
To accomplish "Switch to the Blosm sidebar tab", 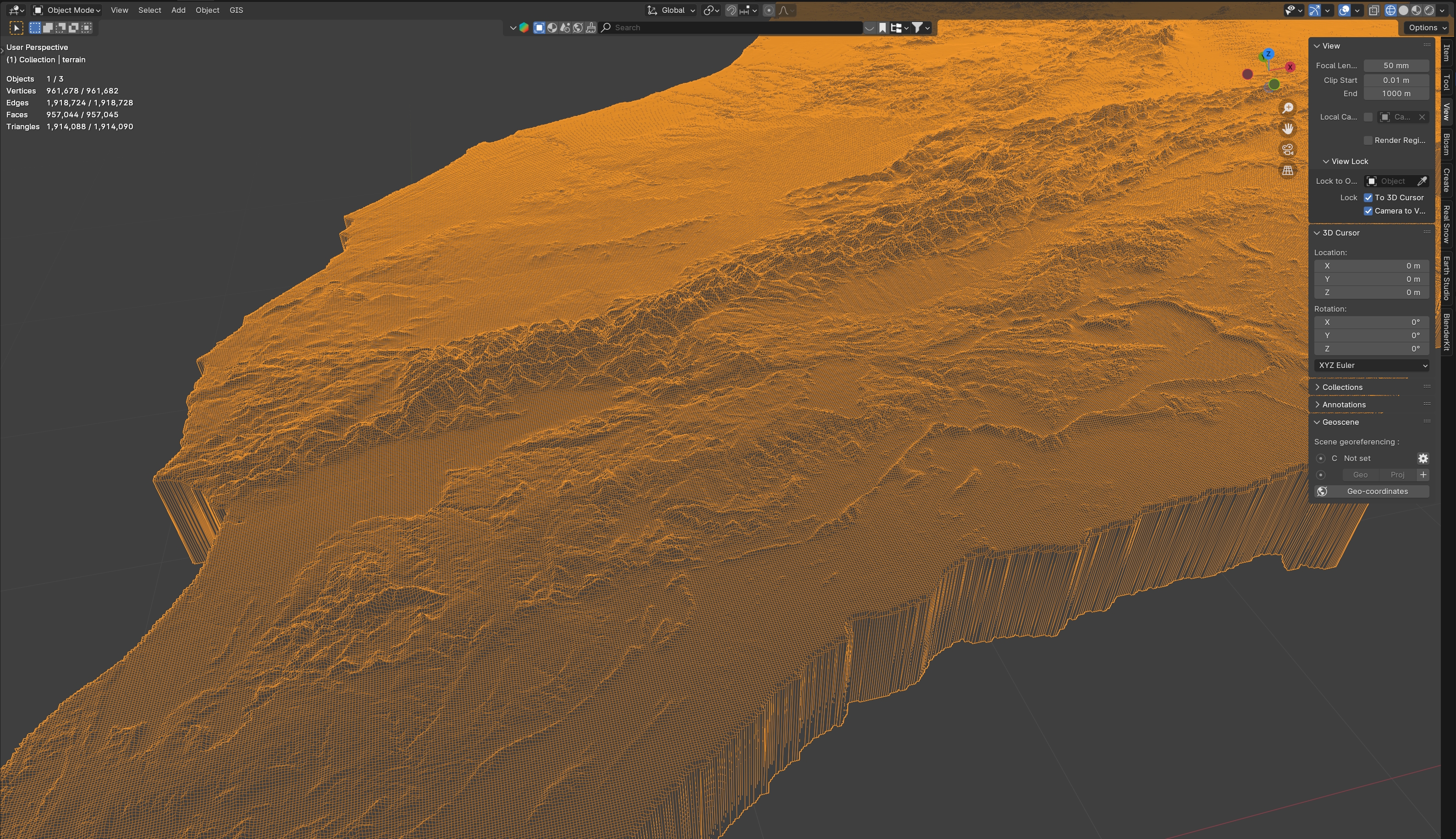I will [1446, 144].
